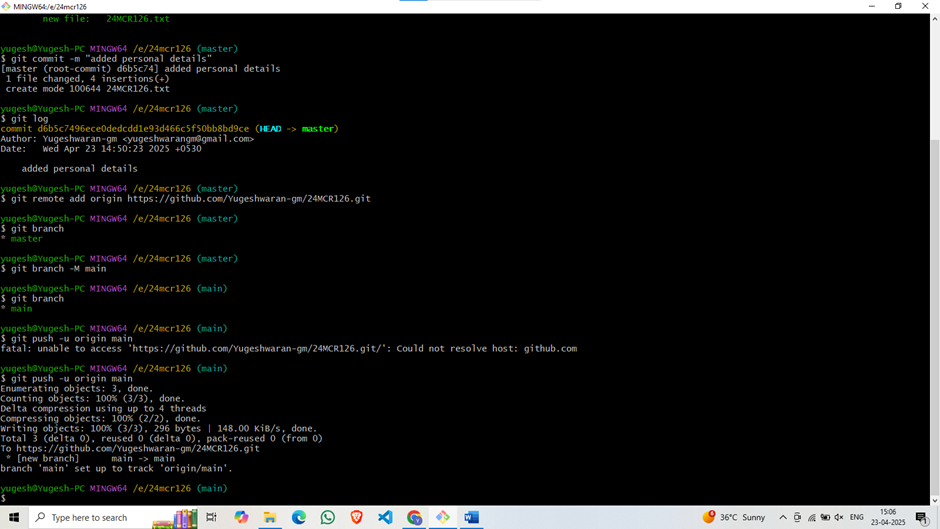The height and width of the screenshot is (529, 940).
Task: Click the 'Total 3 (delta 0), reused 0' line
Action: 161,438
